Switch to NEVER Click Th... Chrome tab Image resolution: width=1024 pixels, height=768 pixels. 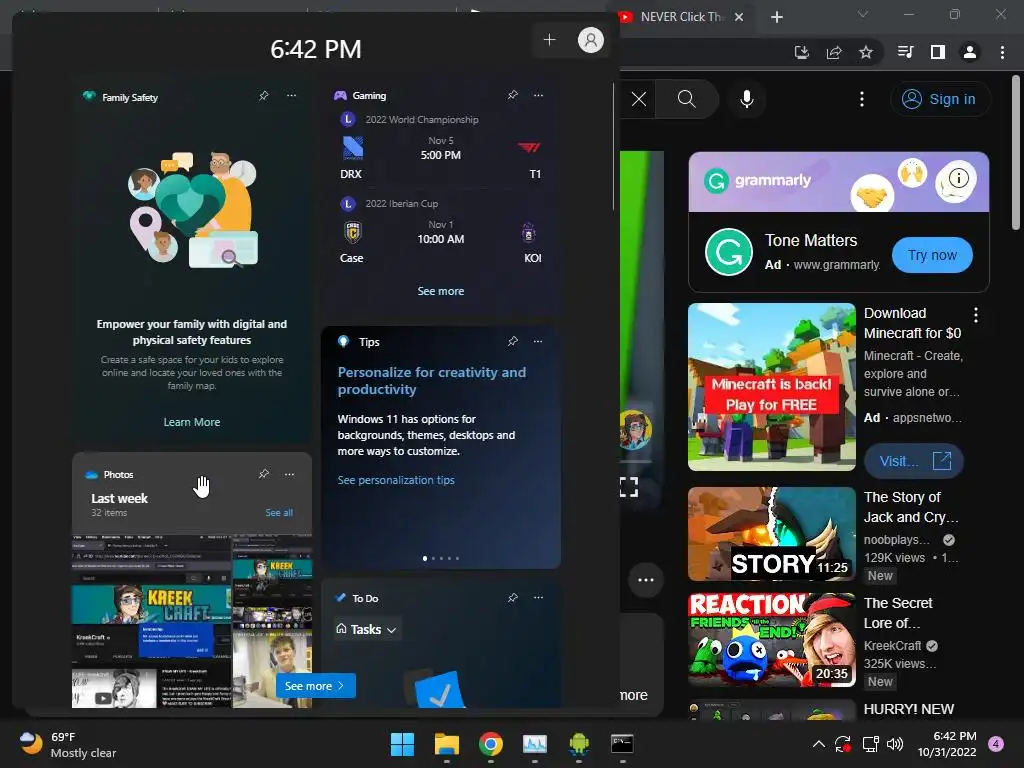pyautogui.click(x=681, y=17)
